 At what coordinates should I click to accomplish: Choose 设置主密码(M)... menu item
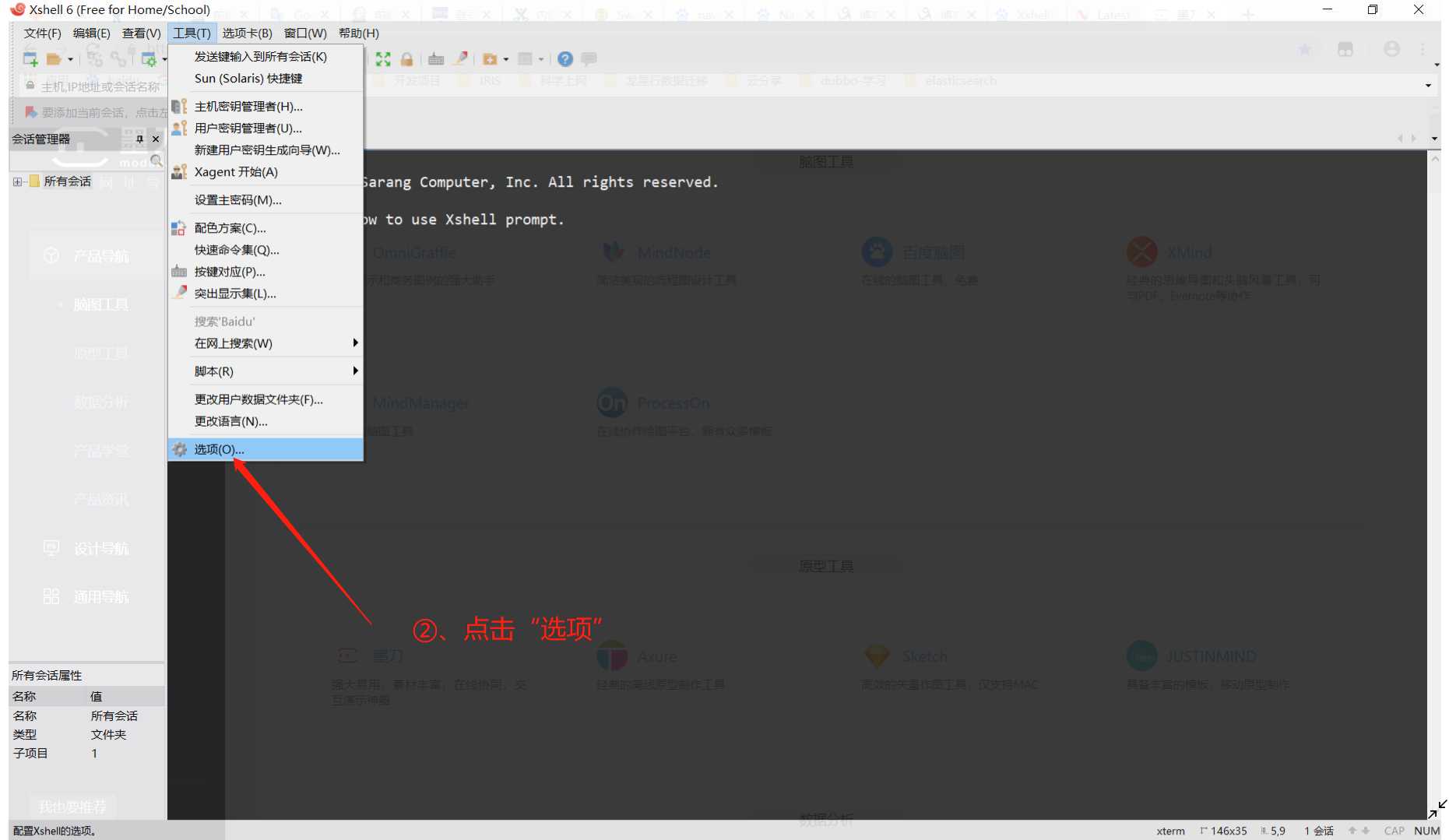pos(266,200)
